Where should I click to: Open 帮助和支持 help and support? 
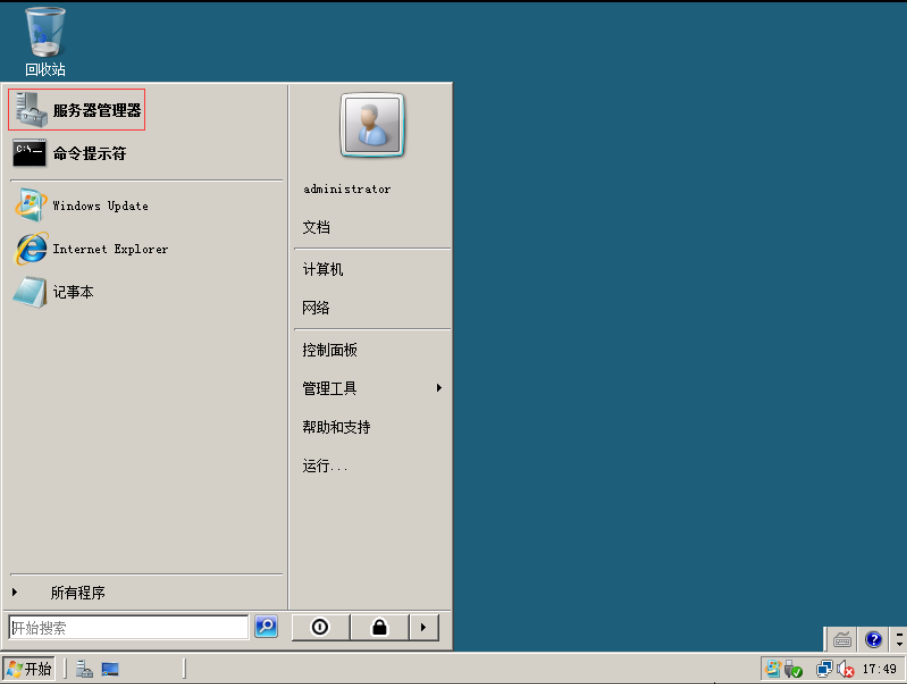[337, 427]
